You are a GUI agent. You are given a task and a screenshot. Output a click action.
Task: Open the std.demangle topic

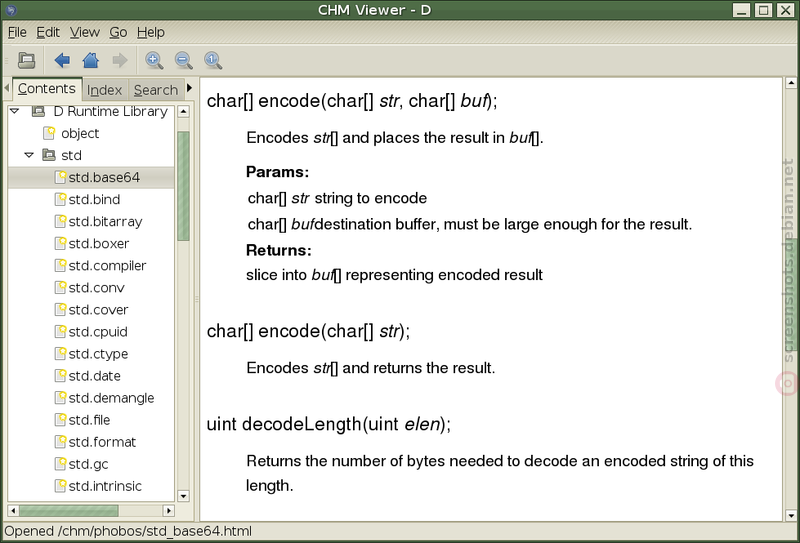(x=111, y=398)
